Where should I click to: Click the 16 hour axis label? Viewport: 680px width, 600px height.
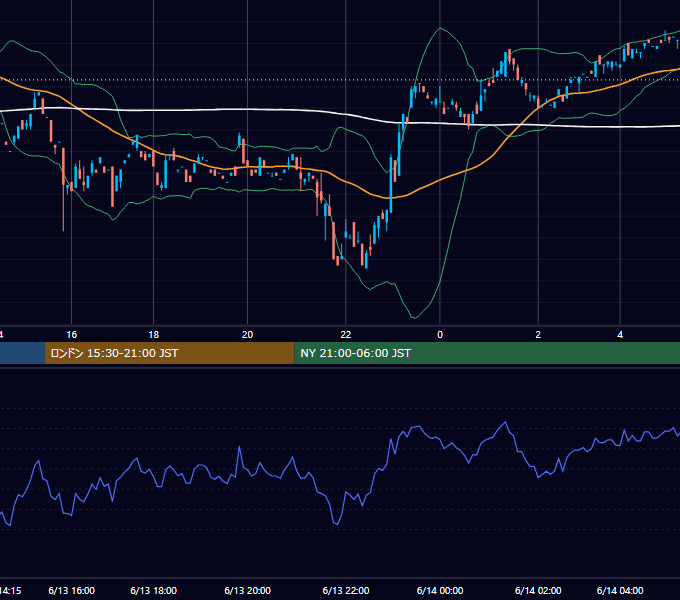tap(72, 335)
